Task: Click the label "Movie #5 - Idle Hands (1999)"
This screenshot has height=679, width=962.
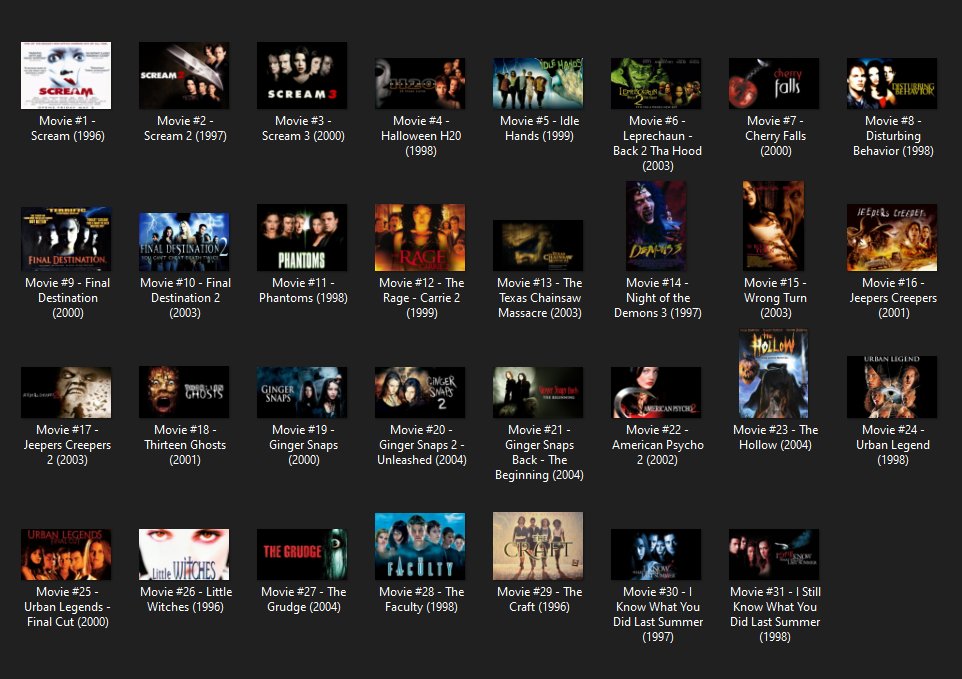Action: 539,128
